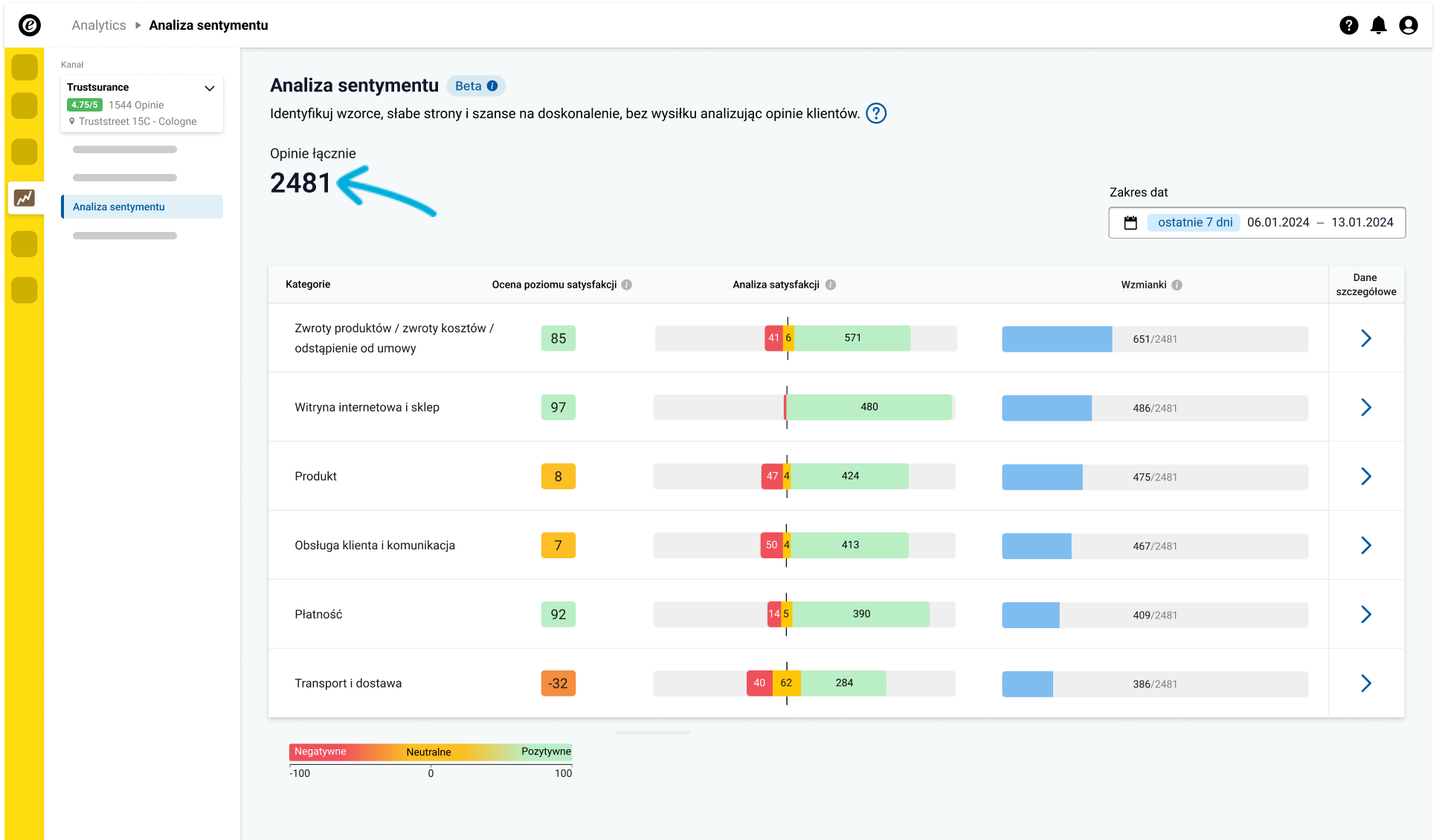This screenshot has width=1448, height=840.
Task: Click info icon next to Analiza satysfakcji
Action: [x=831, y=285]
